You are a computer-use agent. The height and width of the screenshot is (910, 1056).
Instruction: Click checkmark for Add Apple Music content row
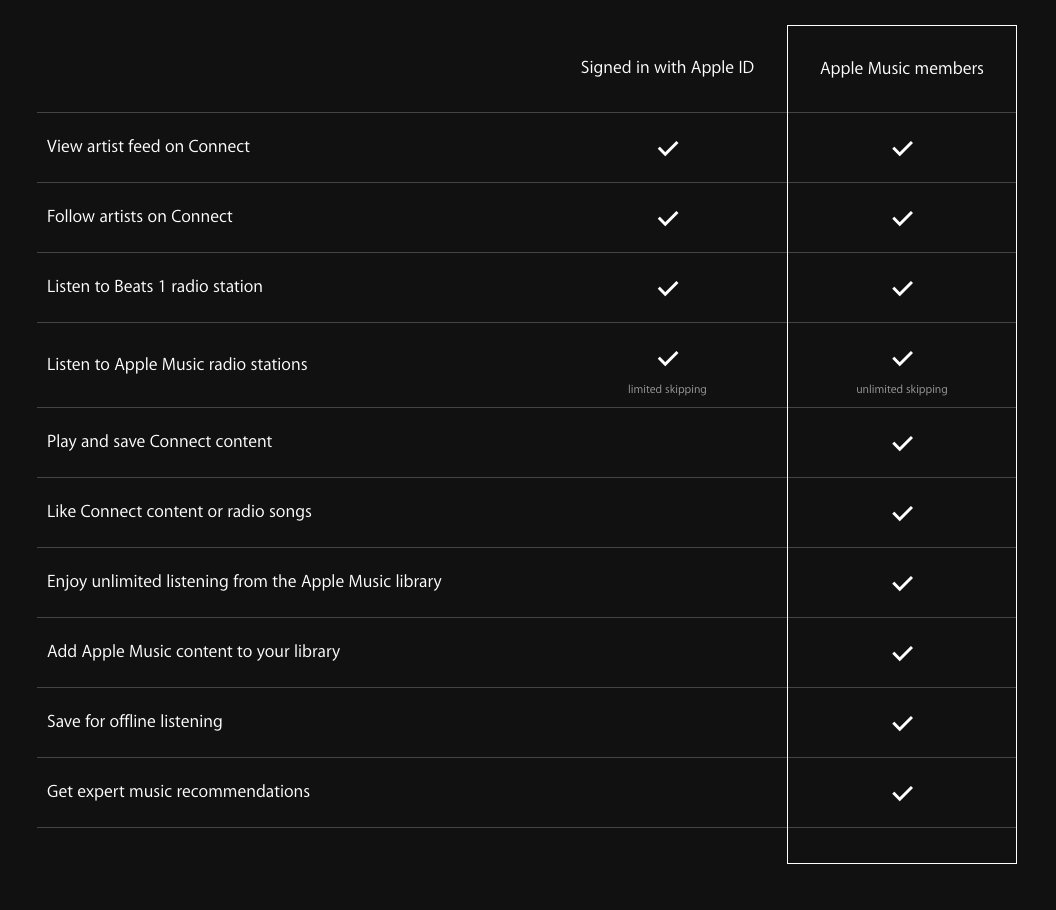[902, 653]
